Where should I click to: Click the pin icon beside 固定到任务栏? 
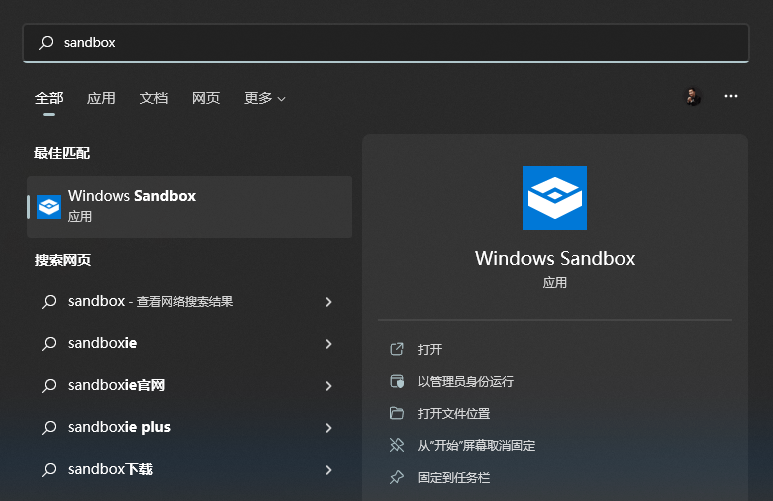[x=397, y=477]
